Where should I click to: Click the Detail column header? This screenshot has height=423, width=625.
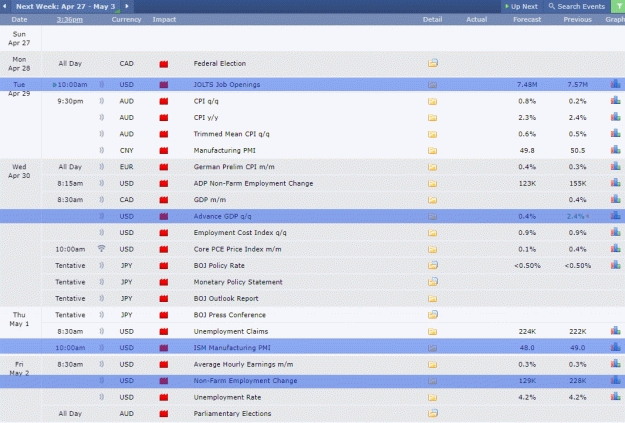(x=432, y=20)
